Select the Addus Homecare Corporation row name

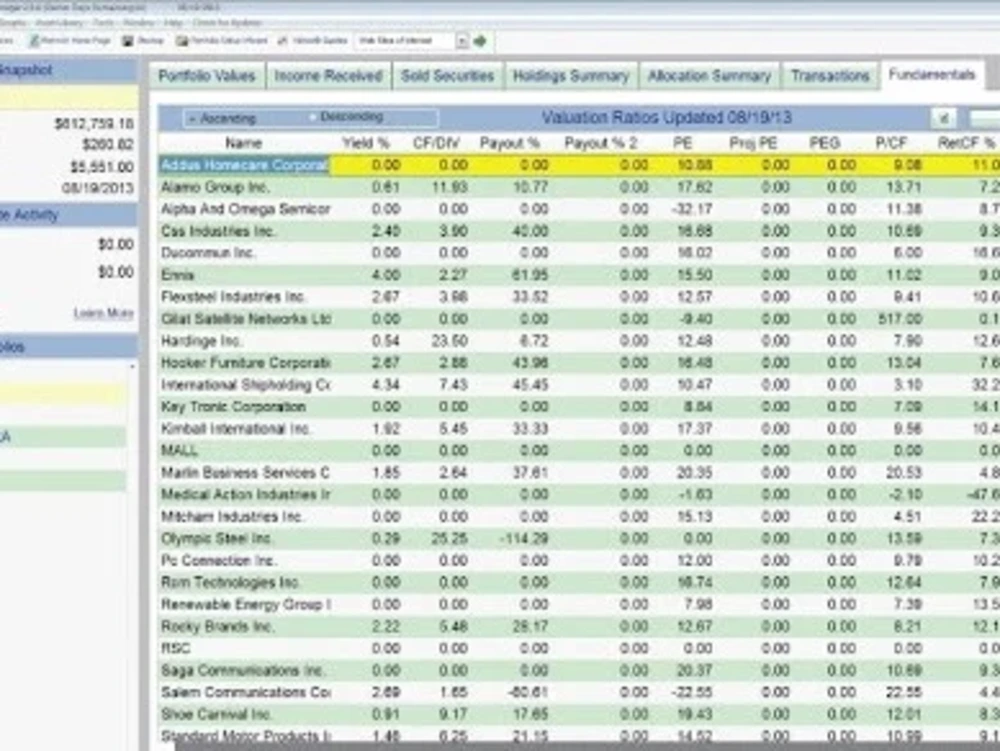click(244, 165)
